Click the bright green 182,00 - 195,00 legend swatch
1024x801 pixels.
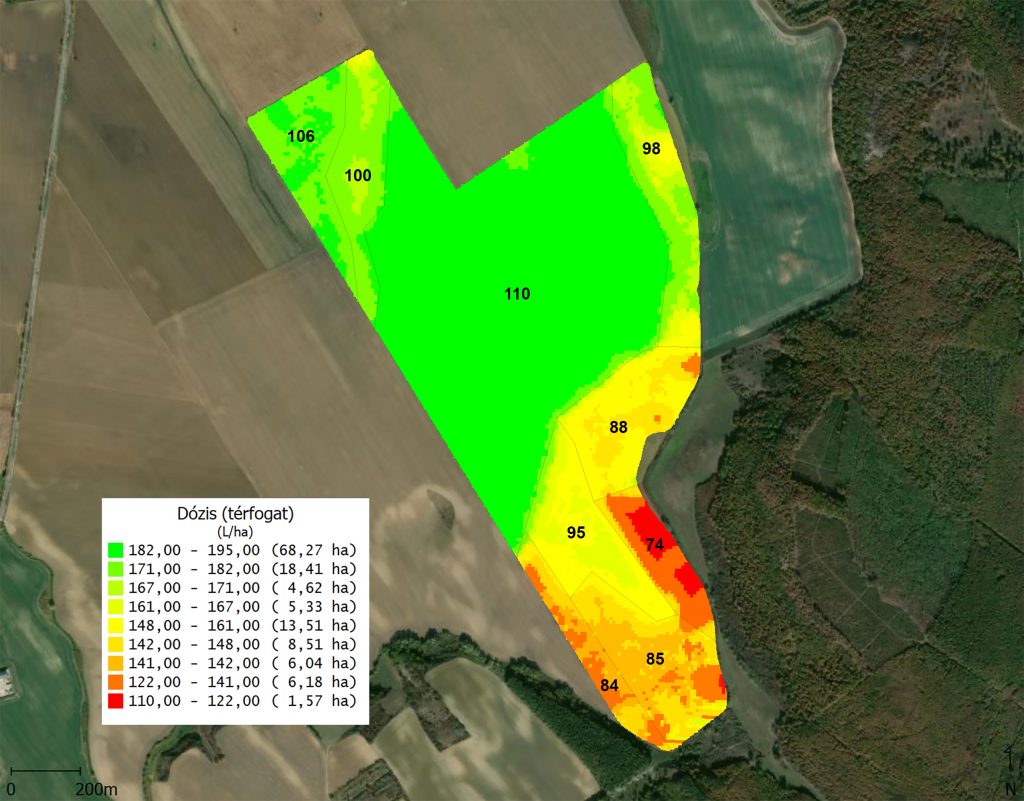point(115,550)
